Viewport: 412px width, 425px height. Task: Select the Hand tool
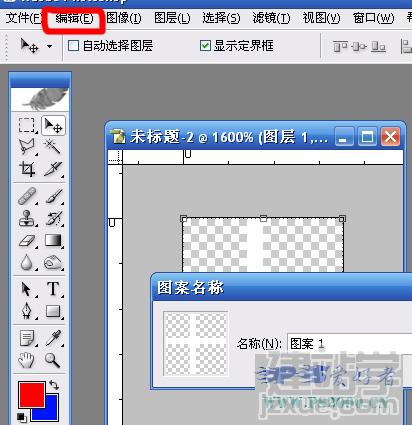tap(27, 360)
